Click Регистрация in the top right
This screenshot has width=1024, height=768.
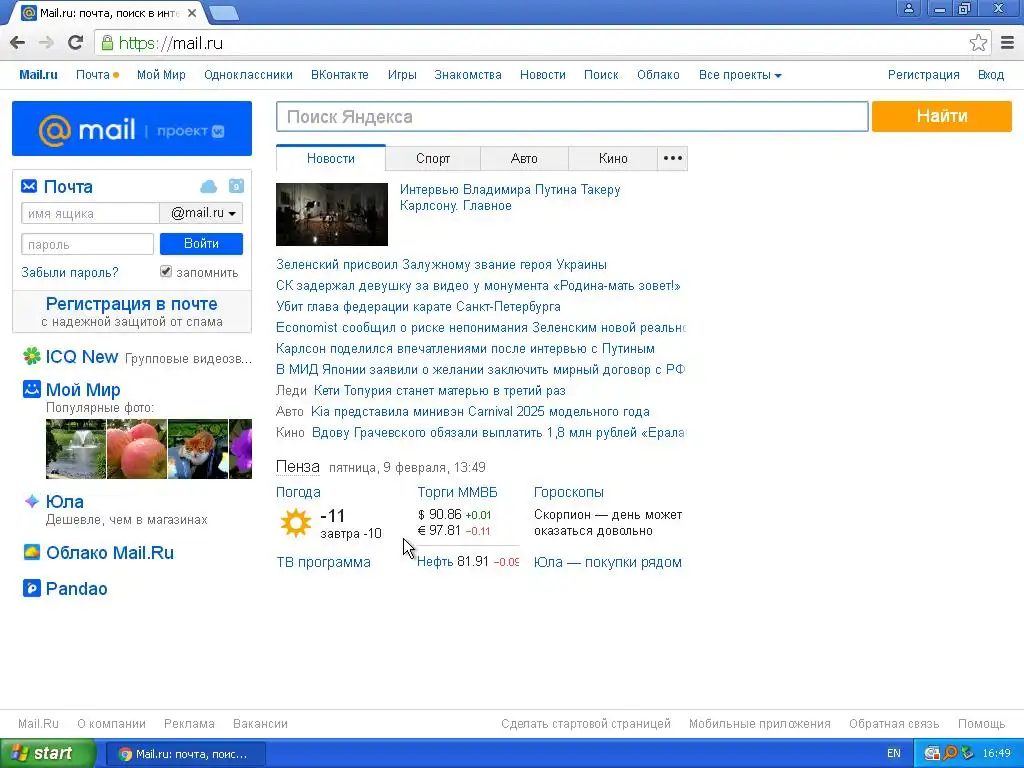click(x=923, y=75)
